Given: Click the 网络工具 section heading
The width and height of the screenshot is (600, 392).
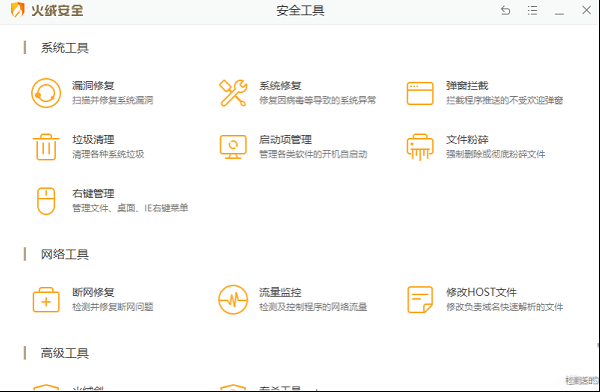Looking at the screenshot, I should [x=65, y=254].
